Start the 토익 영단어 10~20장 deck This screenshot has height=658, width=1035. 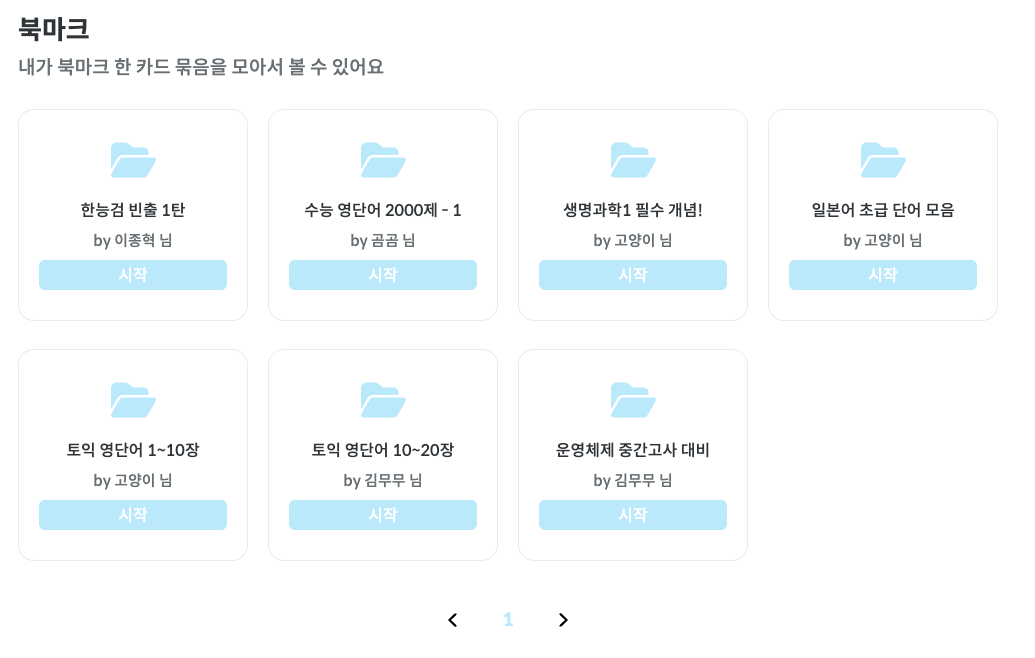(383, 515)
